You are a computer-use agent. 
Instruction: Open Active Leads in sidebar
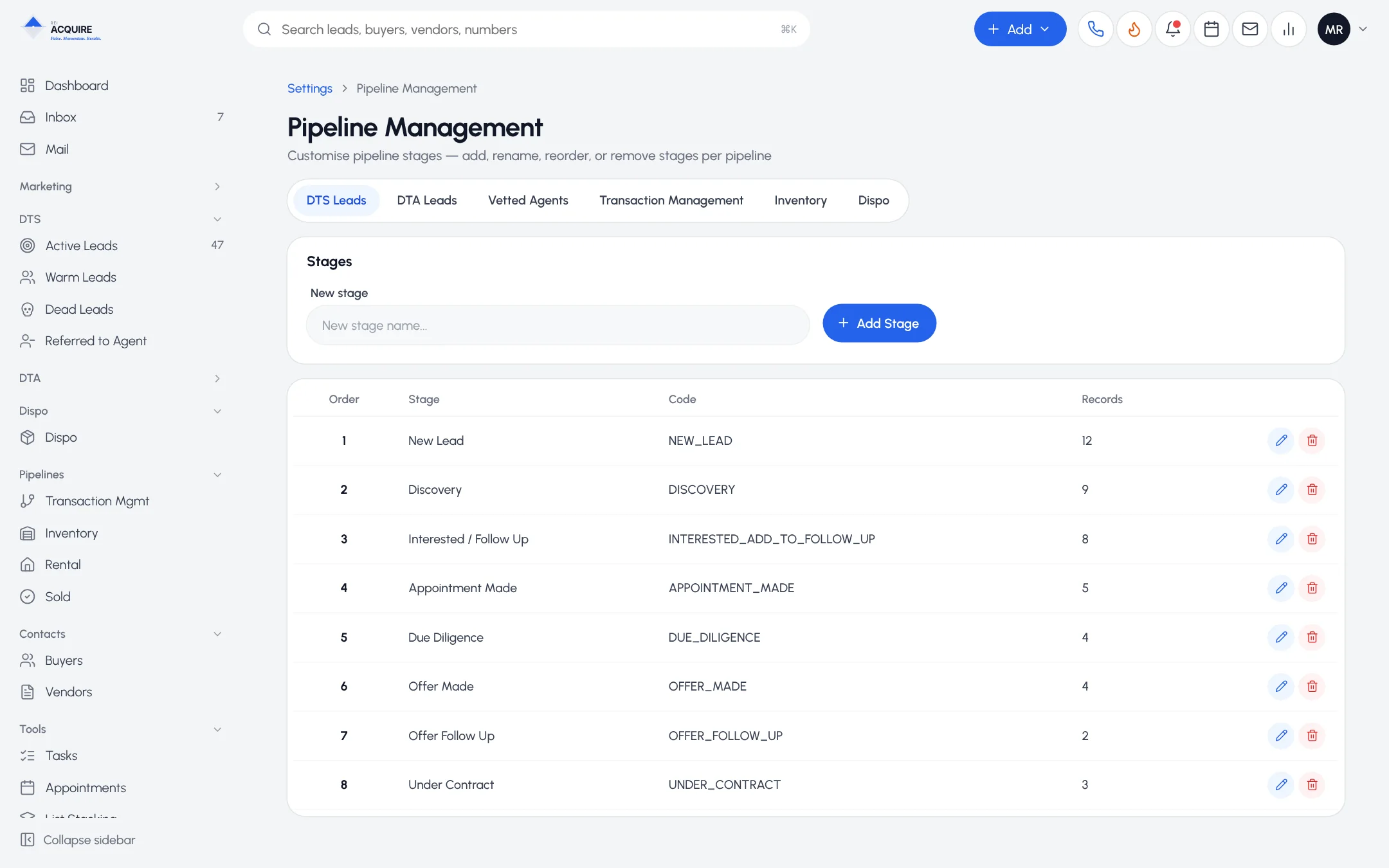[x=120, y=246]
